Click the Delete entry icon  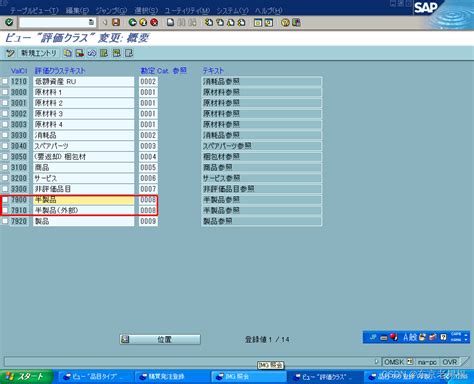tap(80, 53)
